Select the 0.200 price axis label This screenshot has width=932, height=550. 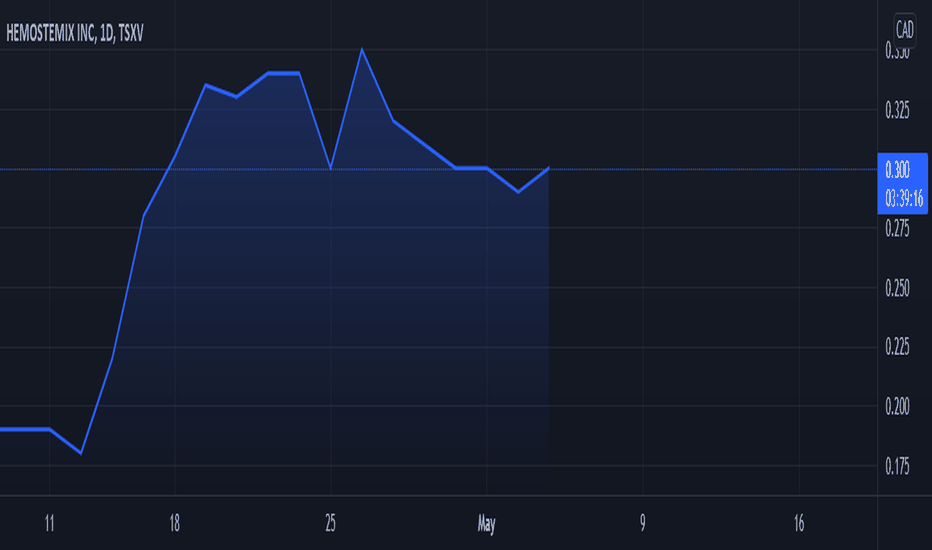point(898,406)
